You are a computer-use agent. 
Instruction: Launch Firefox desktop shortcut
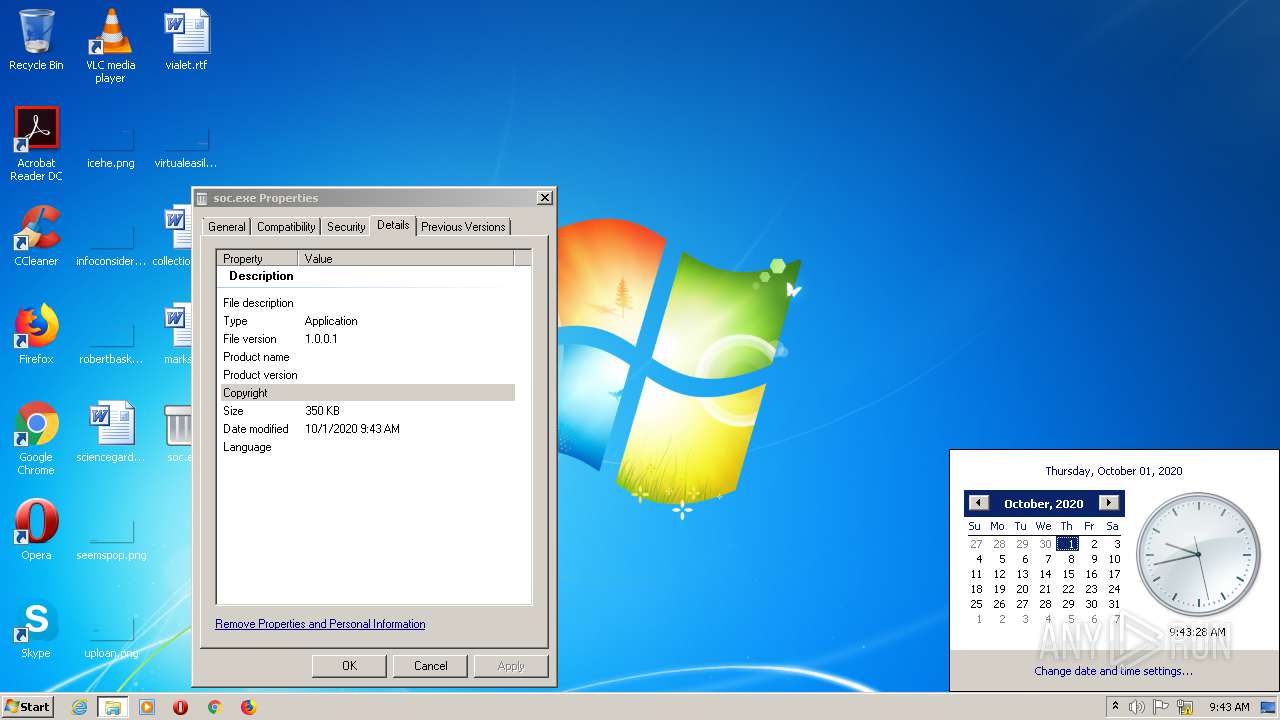tap(36, 334)
